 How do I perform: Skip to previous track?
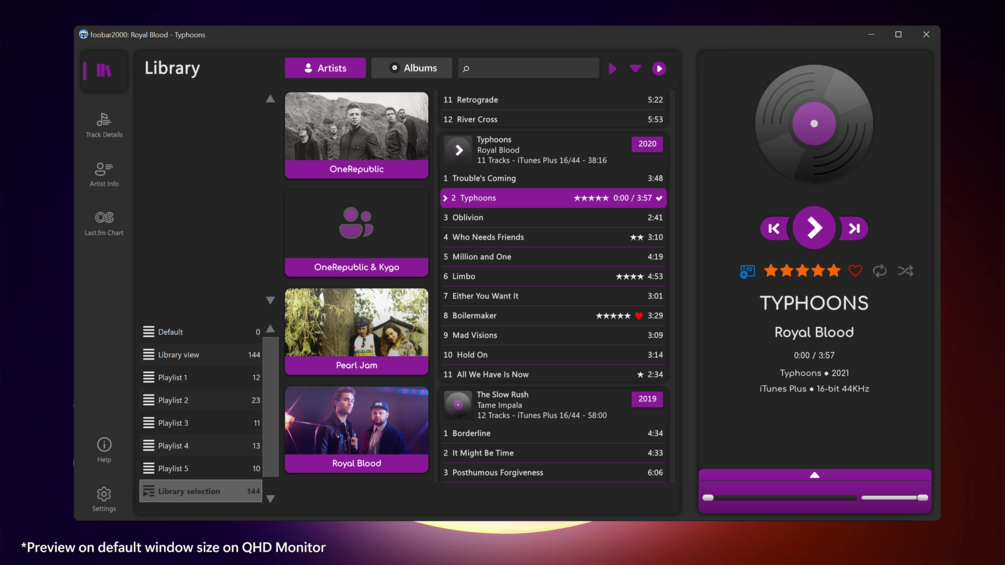(774, 228)
